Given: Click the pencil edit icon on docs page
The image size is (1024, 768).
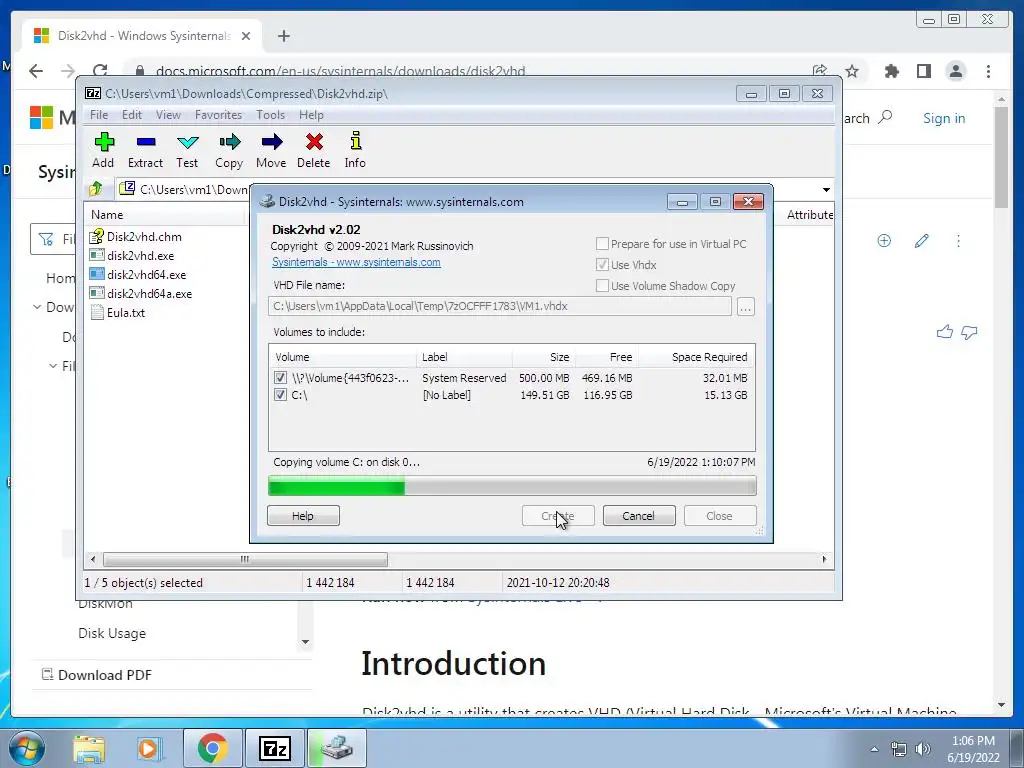Looking at the screenshot, I should (921, 241).
